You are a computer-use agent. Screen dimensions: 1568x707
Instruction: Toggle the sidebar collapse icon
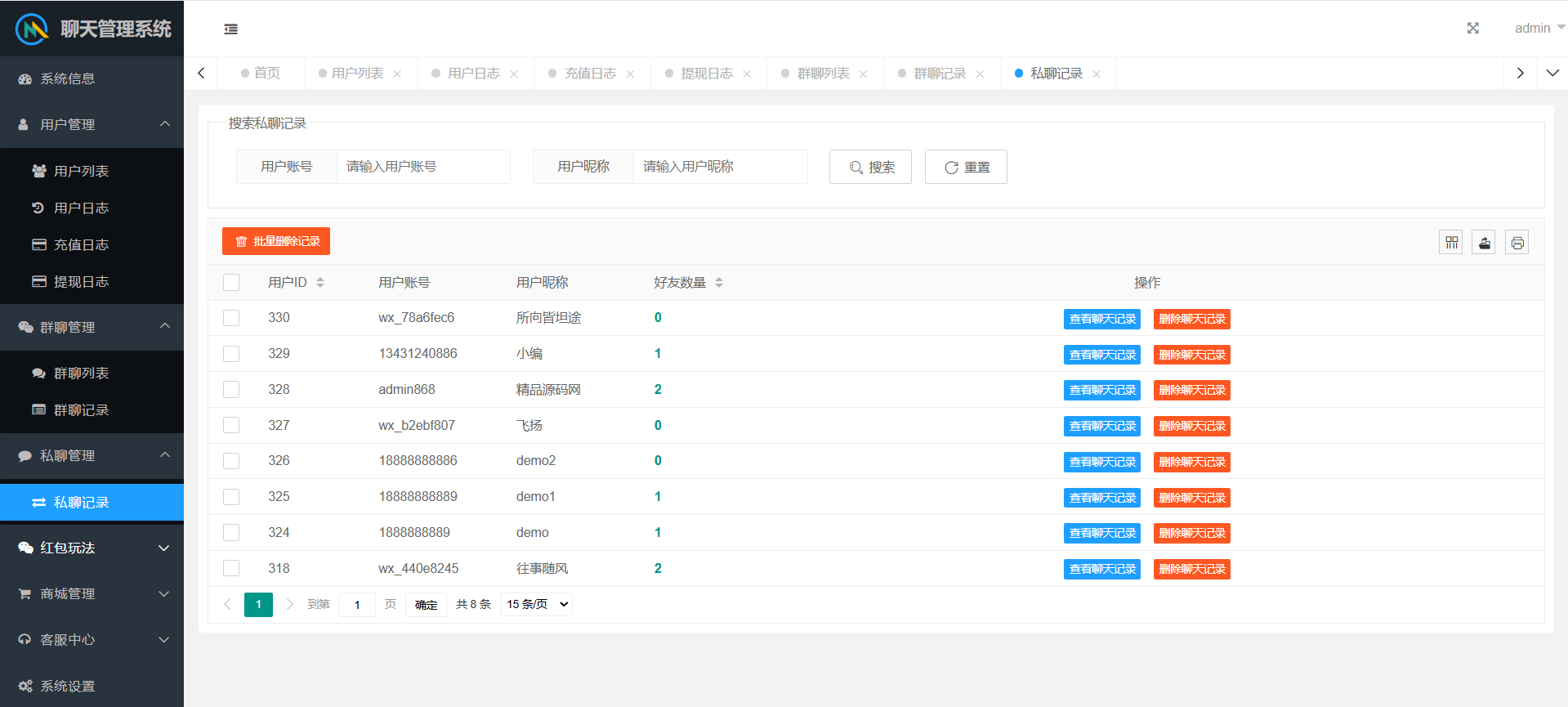pos(231,29)
